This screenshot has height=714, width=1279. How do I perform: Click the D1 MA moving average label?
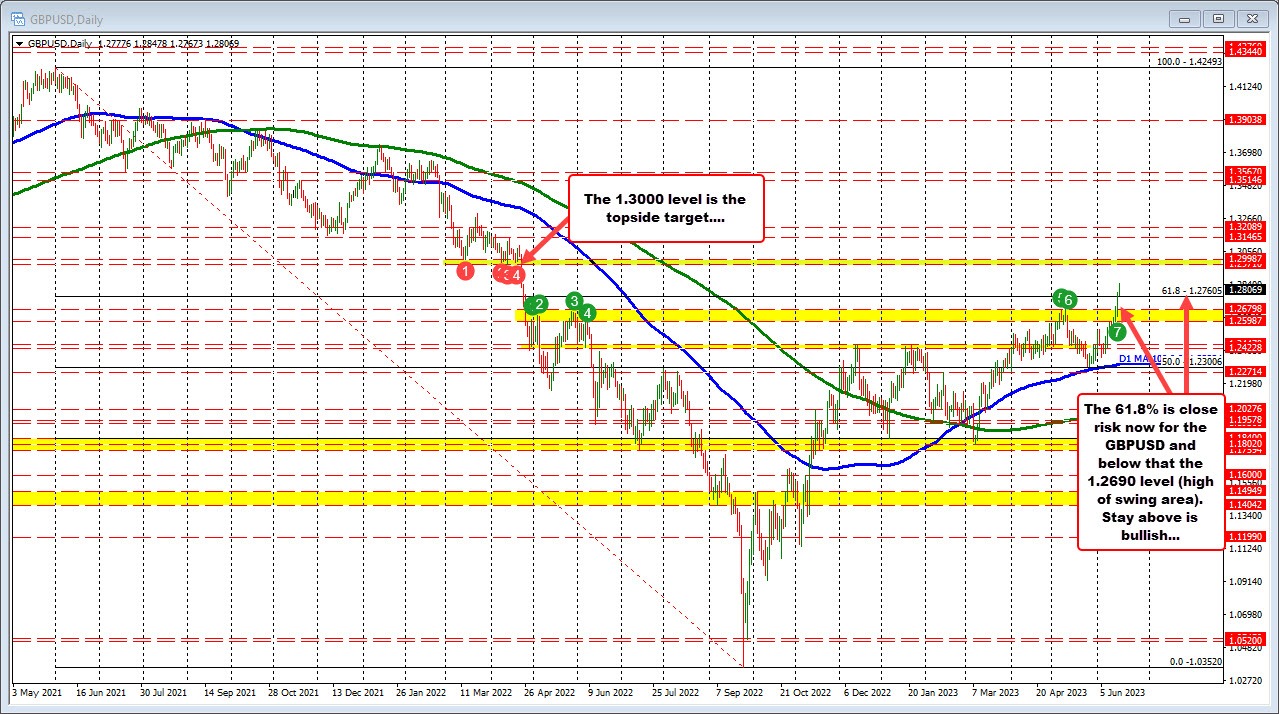(x=1138, y=358)
